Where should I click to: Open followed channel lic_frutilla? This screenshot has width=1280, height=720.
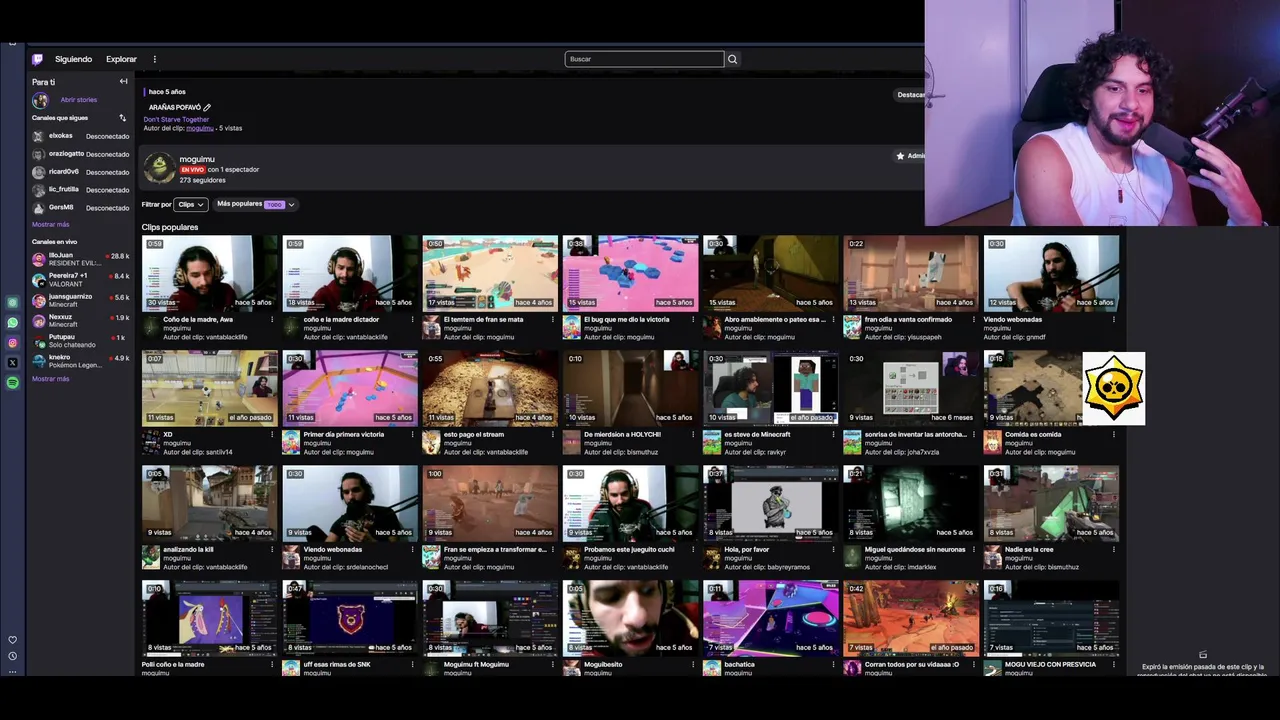pyautogui.click(x=80, y=190)
